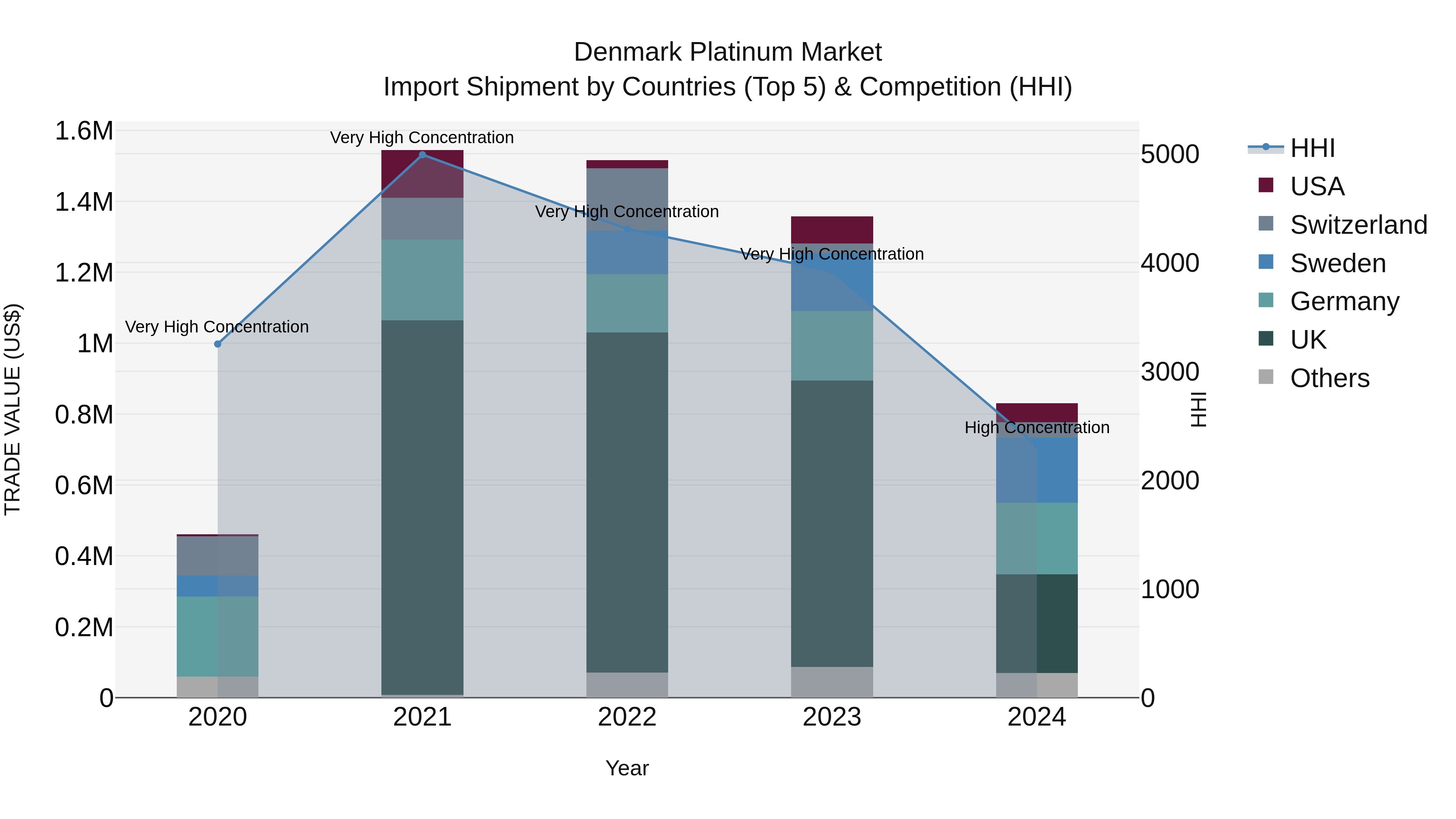This screenshot has width=1456, height=819.
Task: Click the 2021 x-axis tick label
Action: 422,717
